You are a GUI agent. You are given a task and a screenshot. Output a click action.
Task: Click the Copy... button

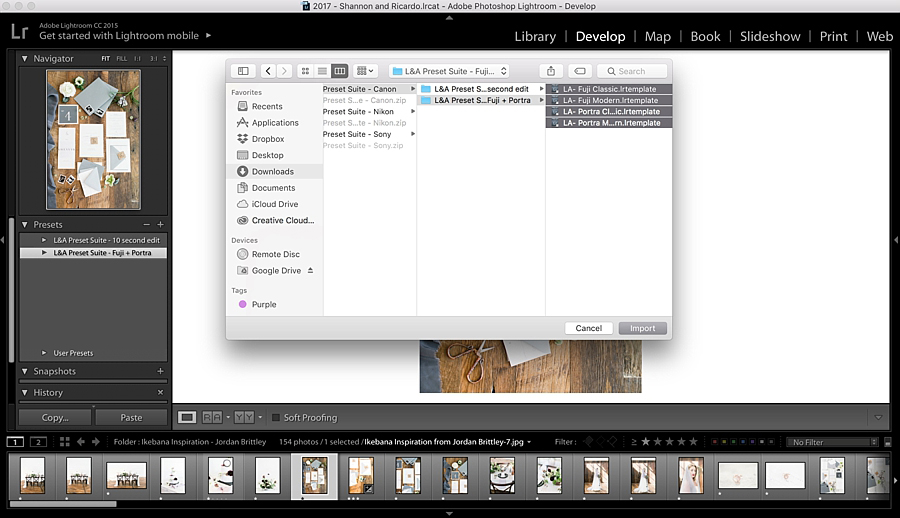[55, 418]
